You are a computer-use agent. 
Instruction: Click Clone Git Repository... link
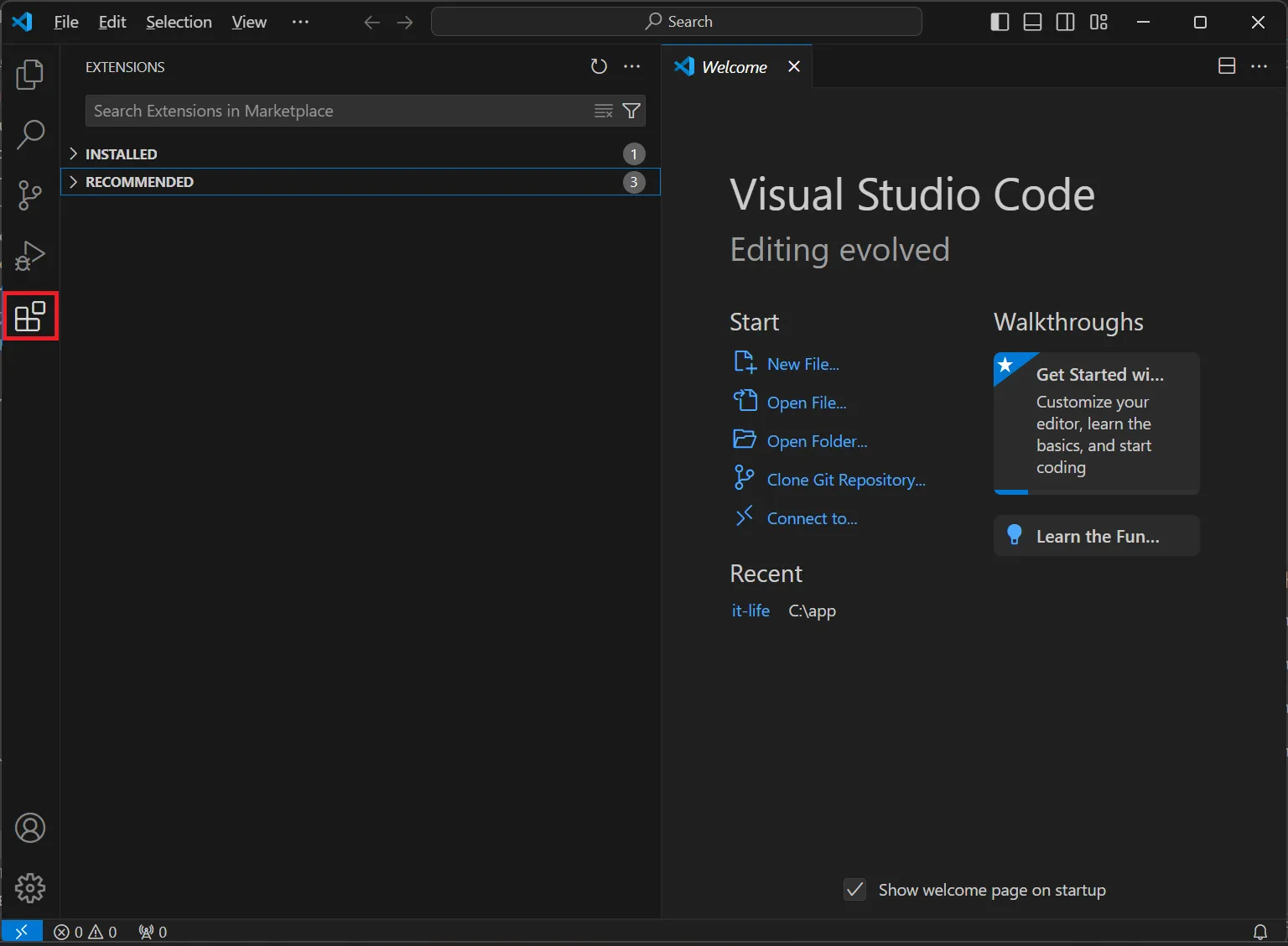click(846, 480)
